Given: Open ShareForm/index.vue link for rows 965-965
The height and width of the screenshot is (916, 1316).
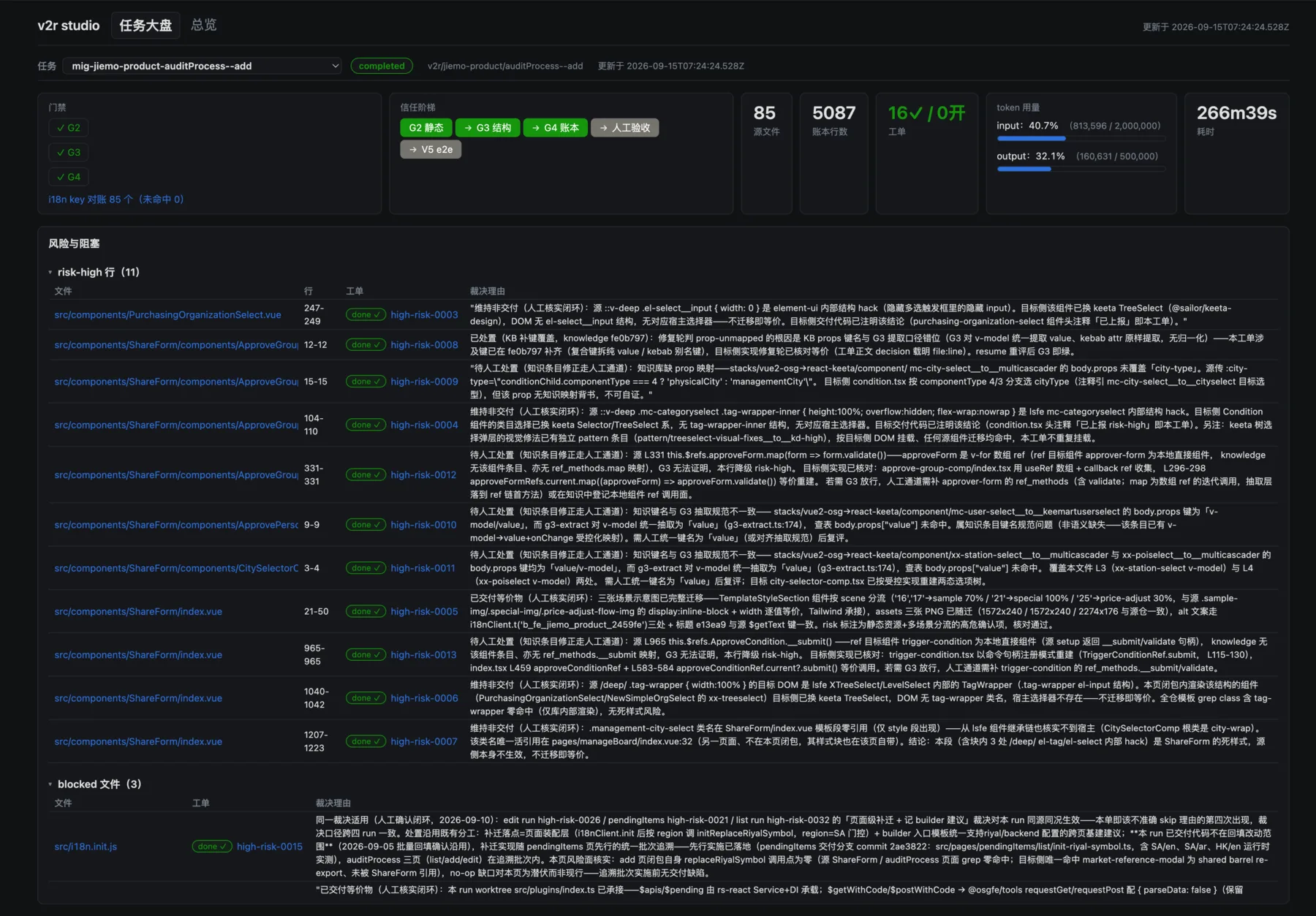Looking at the screenshot, I should (138, 655).
